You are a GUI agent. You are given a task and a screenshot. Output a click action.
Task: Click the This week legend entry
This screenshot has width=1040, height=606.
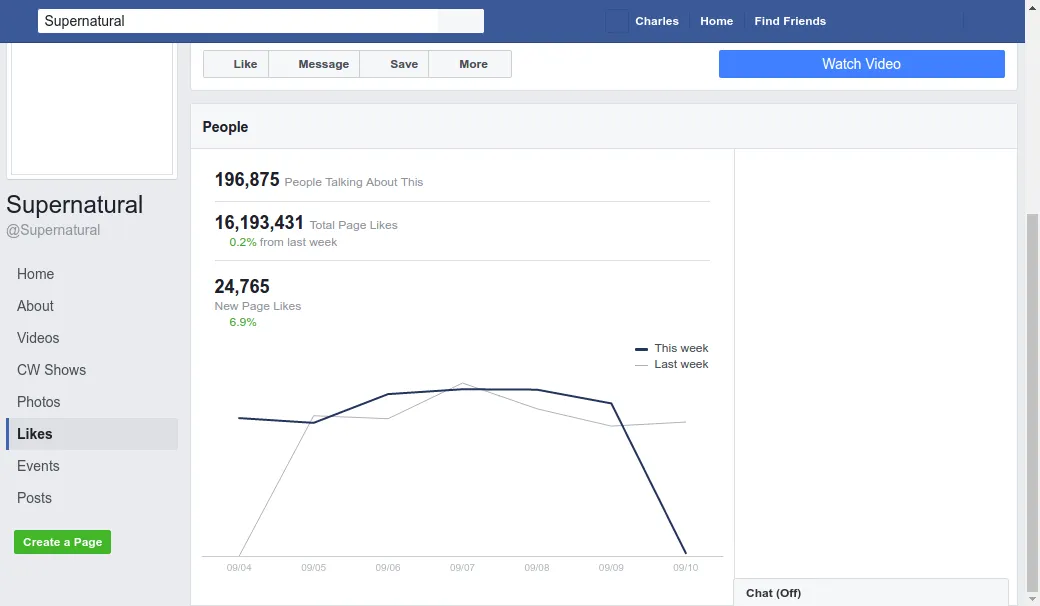pyautogui.click(x=671, y=348)
